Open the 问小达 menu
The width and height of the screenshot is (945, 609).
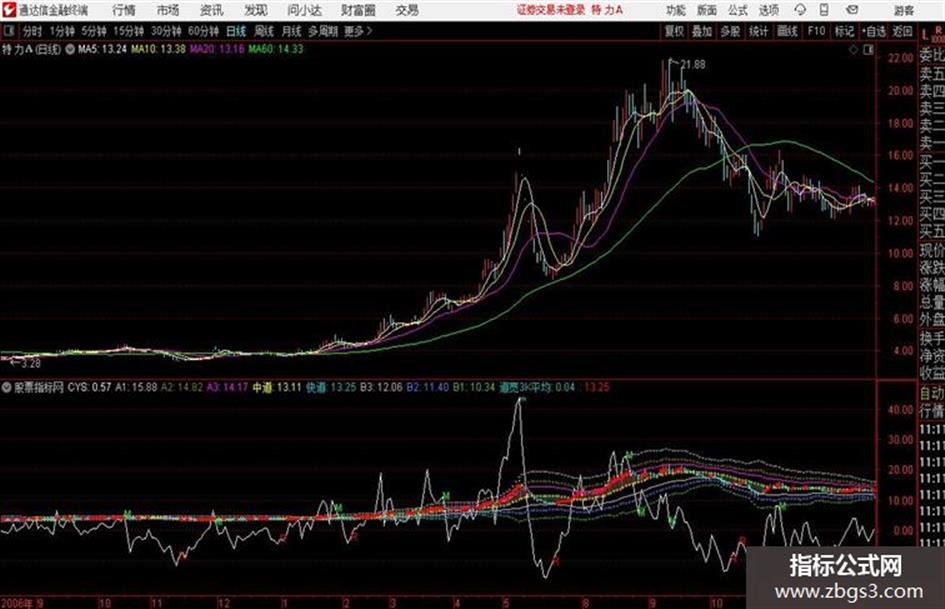pyautogui.click(x=304, y=10)
